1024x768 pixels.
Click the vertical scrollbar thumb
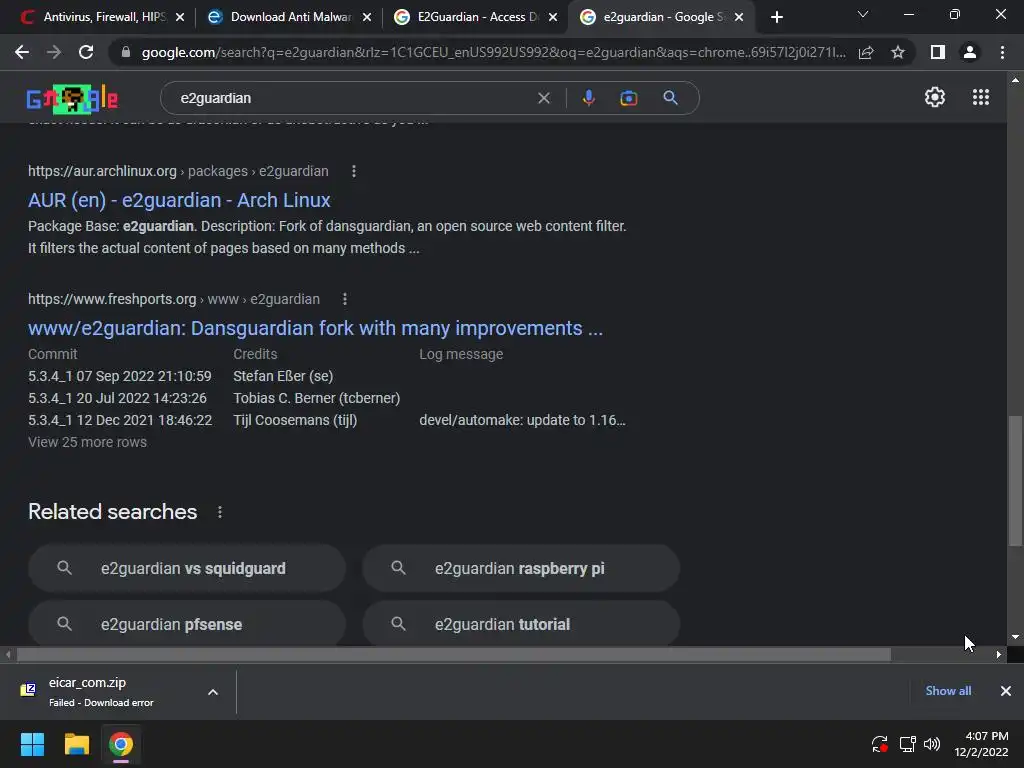pyautogui.click(x=1015, y=481)
